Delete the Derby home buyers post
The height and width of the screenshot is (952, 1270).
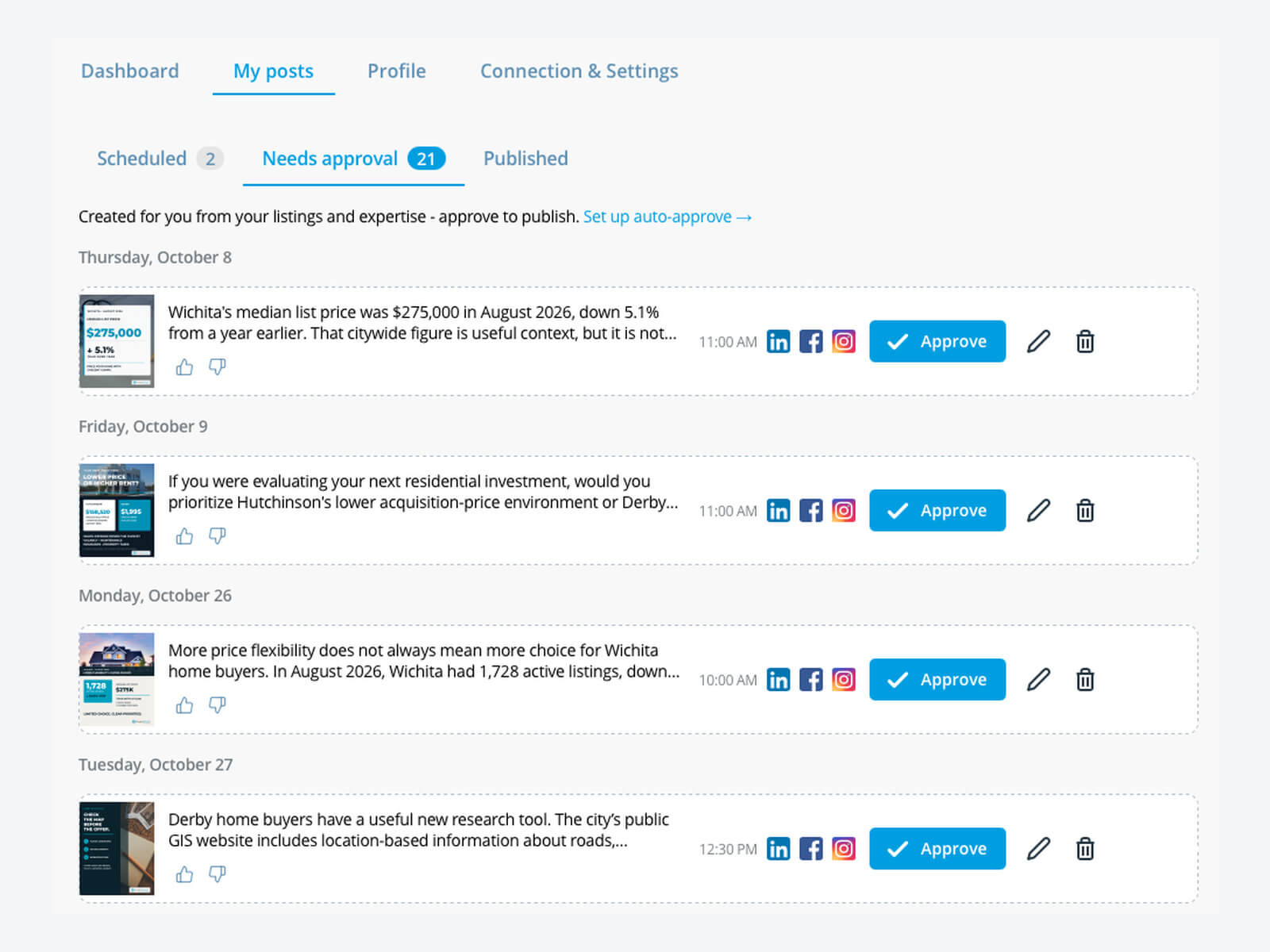pyautogui.click(x=1085, y=849)
